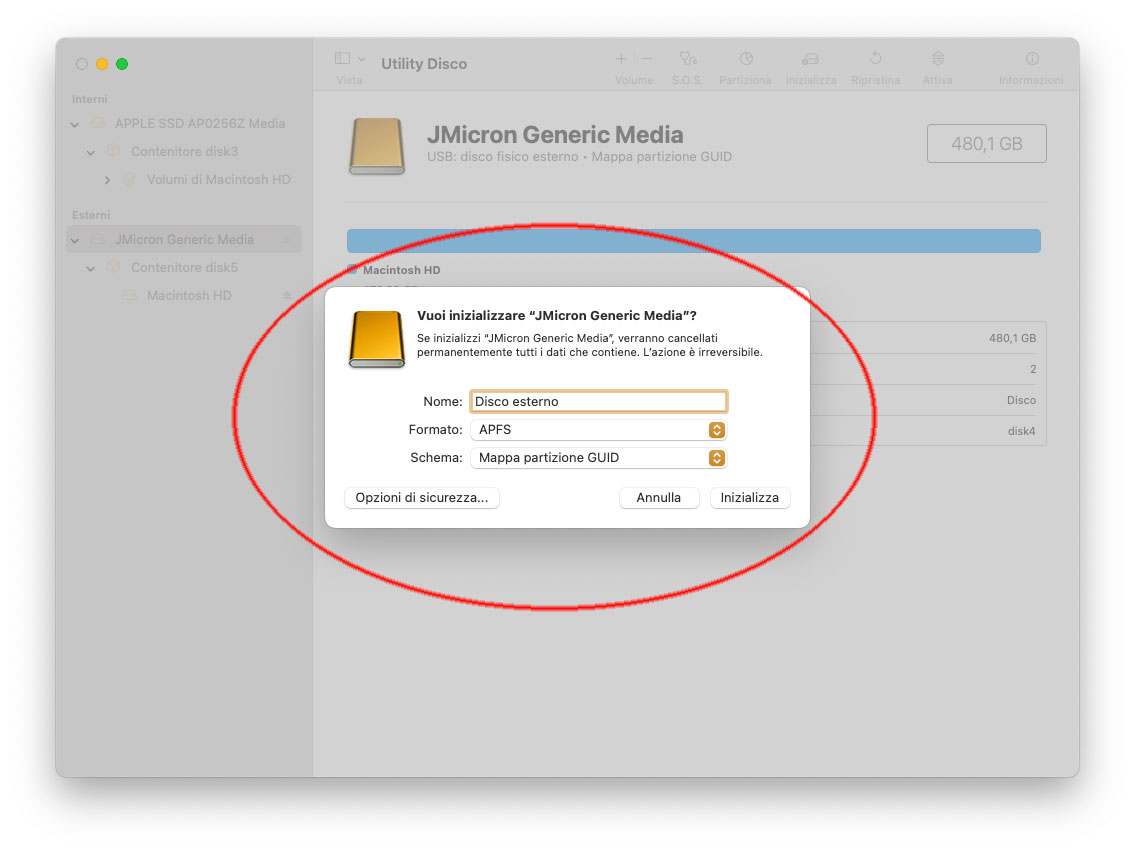Screen dimensions: 1135x851
Task: Click the value 2 in the info table
Action: point(1033,369)
